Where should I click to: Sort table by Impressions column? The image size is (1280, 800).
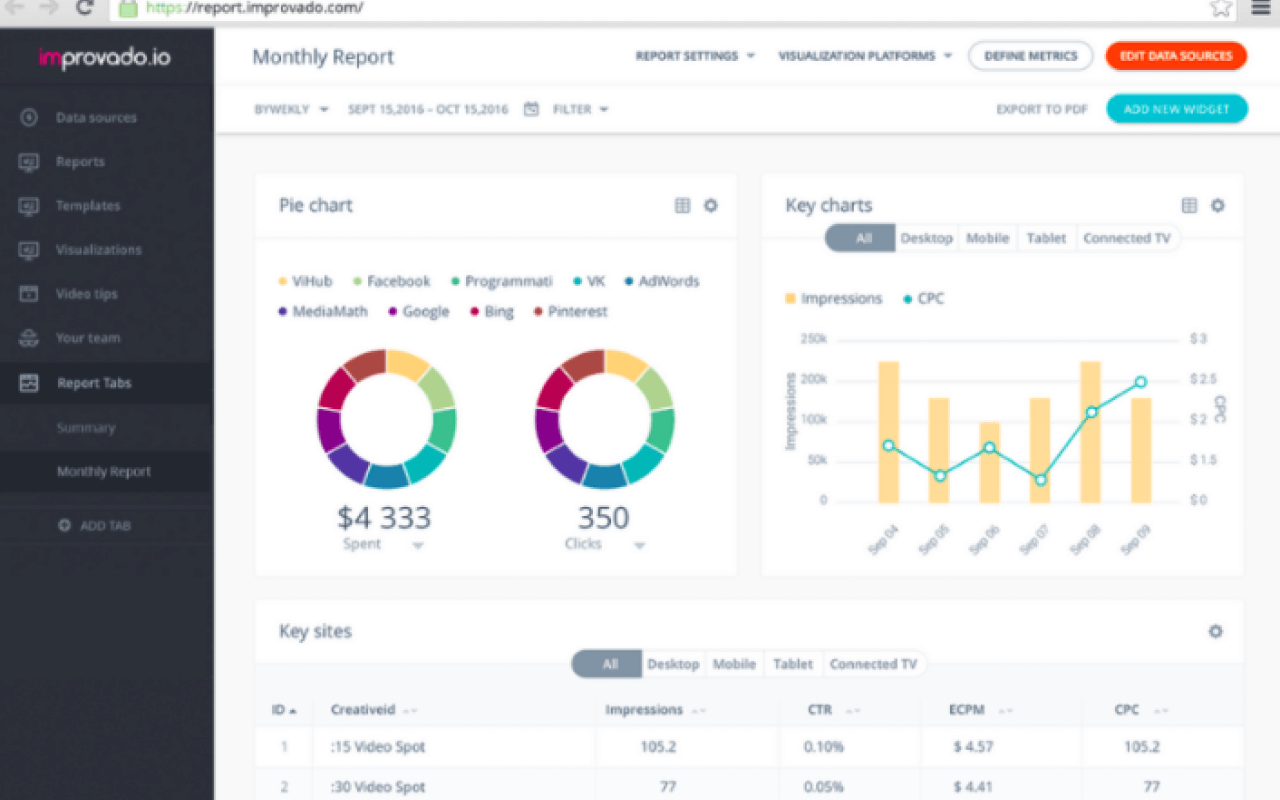pos(656,710)
